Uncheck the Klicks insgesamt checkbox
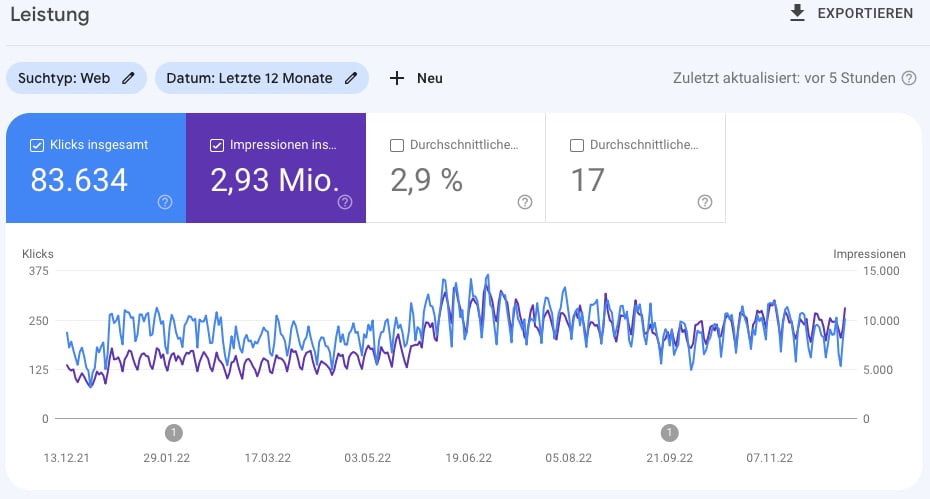930x499 pixels. pos(37,145)
